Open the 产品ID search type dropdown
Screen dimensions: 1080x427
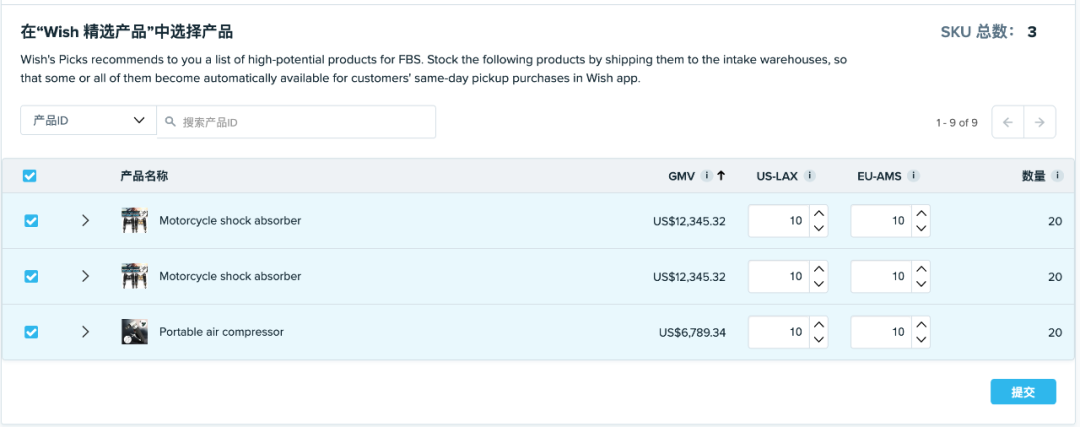point(88,121)
